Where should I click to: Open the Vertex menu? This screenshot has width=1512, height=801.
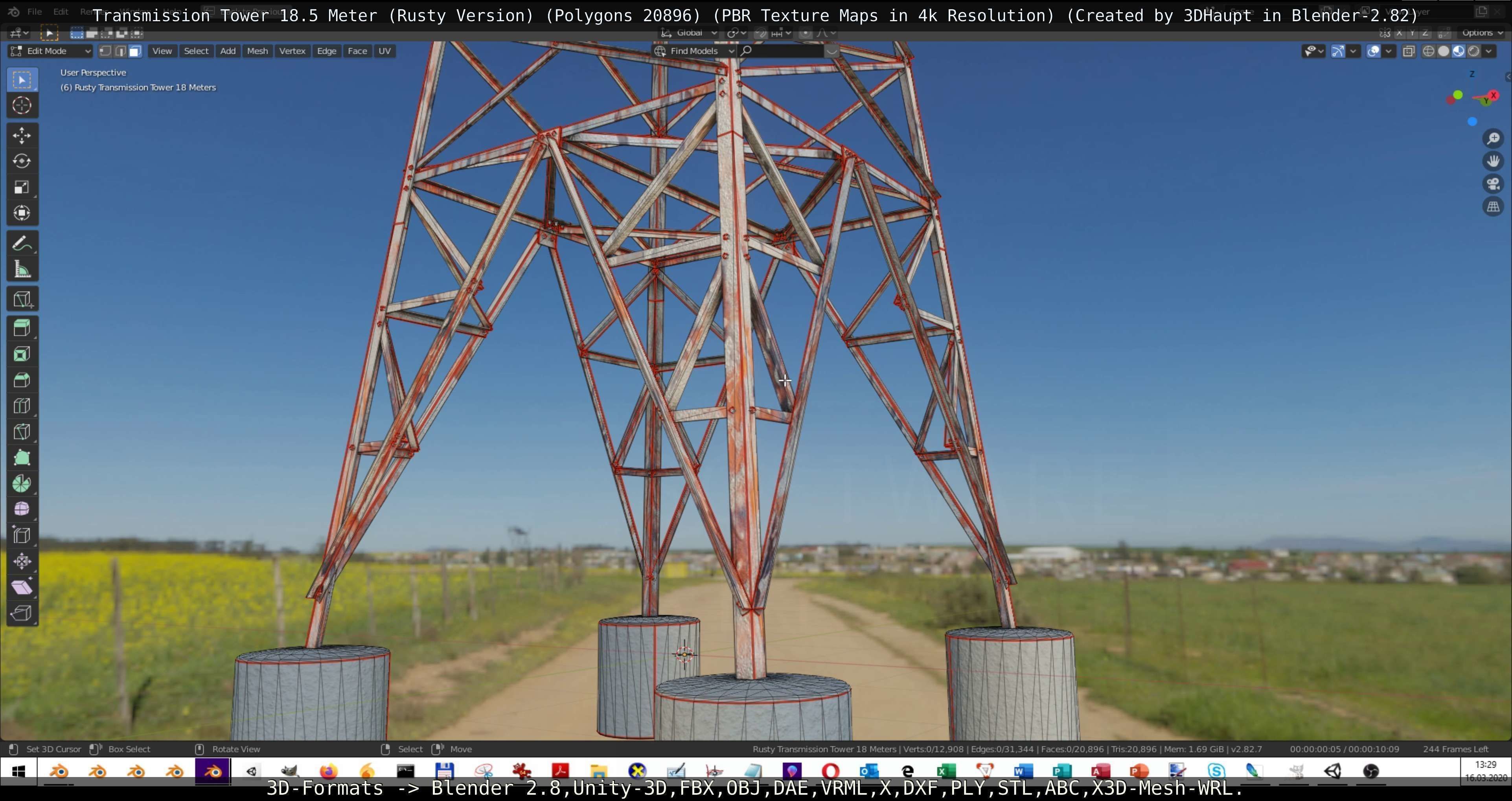[292, 51]
